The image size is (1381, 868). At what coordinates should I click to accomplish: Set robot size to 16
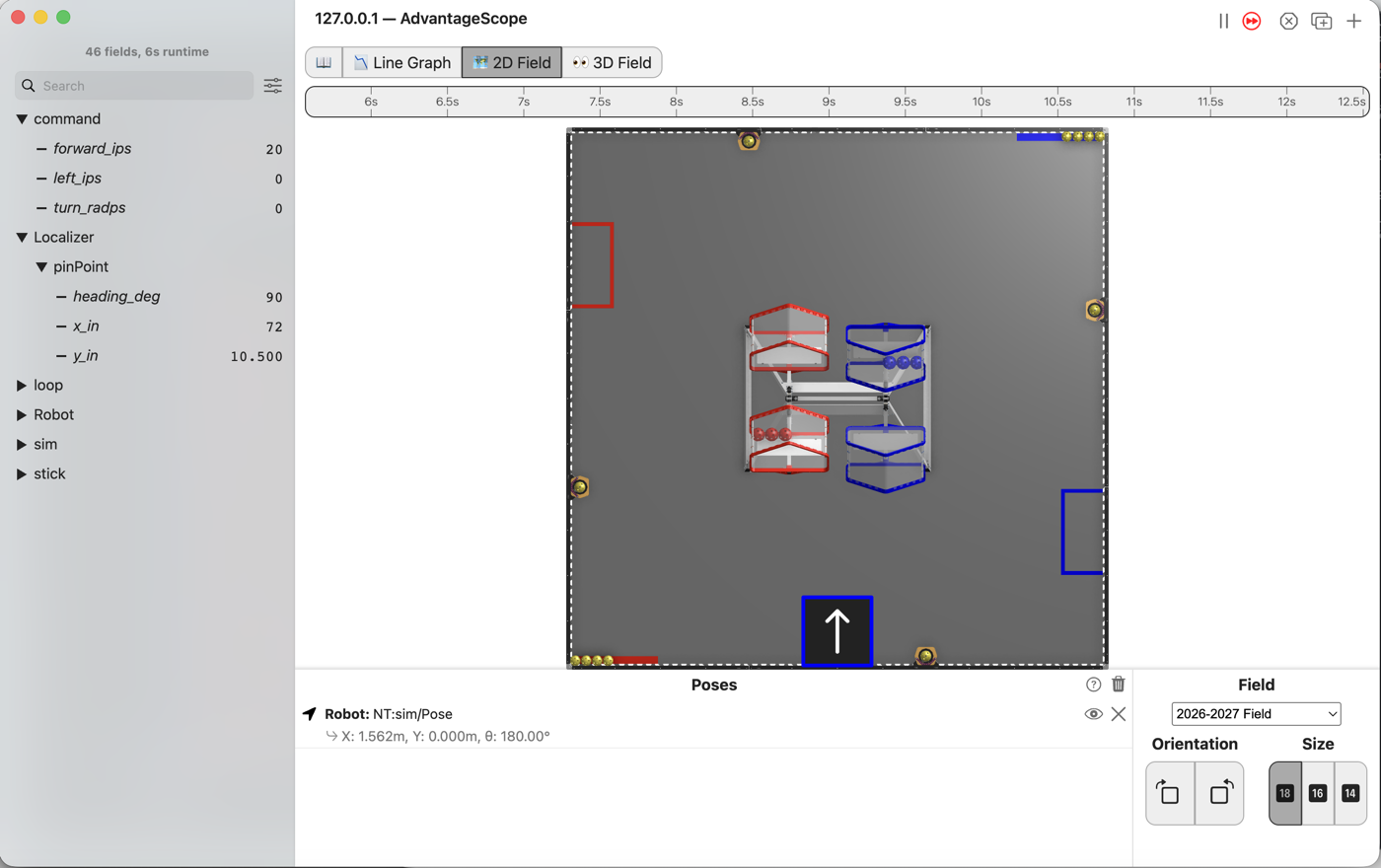point(1318,793)
